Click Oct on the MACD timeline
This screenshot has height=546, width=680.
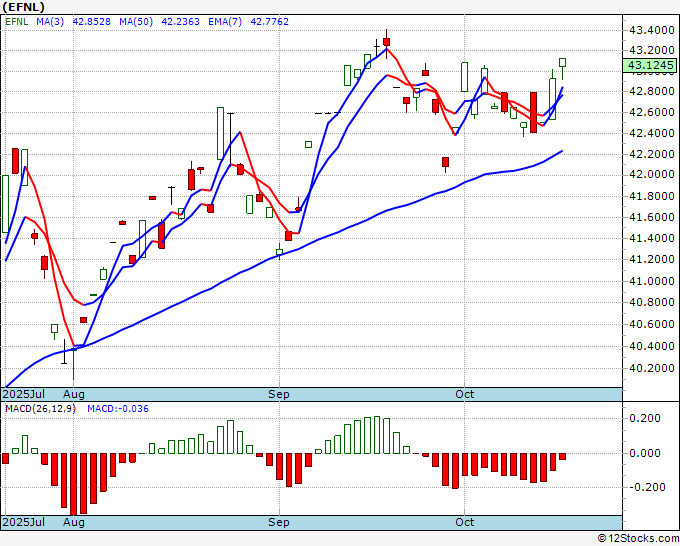464,522
